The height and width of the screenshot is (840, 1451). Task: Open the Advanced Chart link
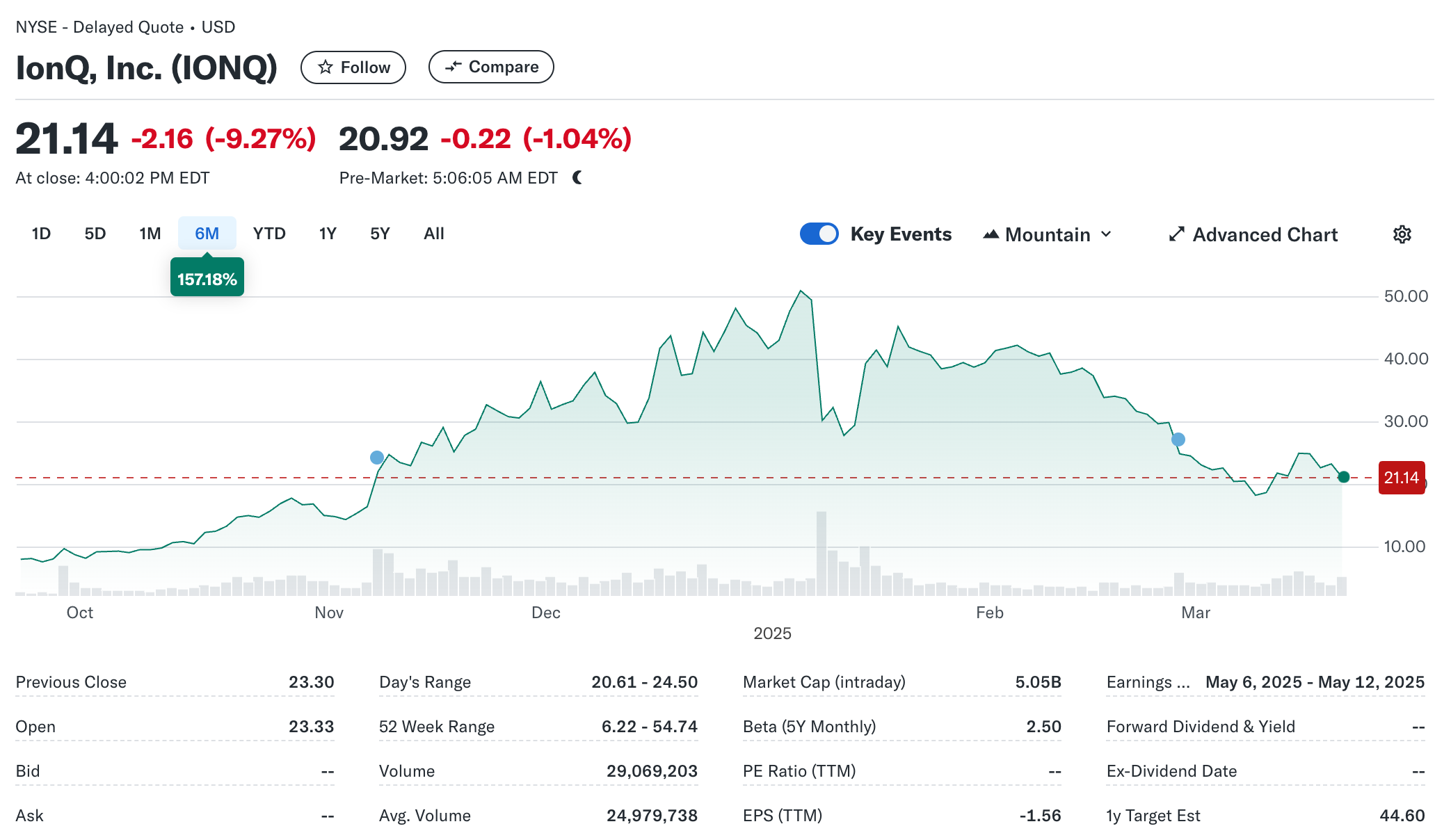pyautogui.click(x=1265, y=235)
